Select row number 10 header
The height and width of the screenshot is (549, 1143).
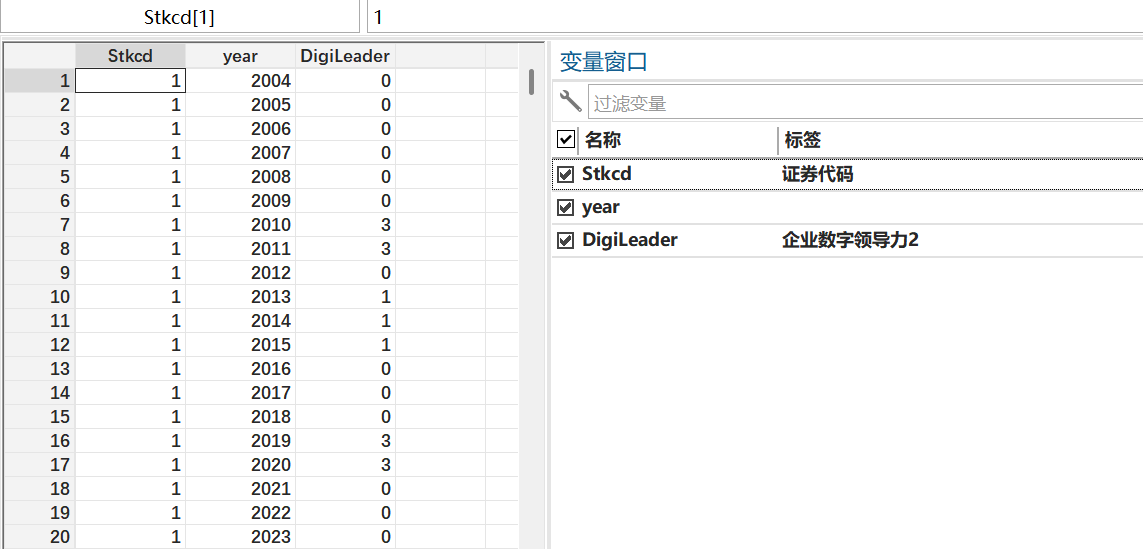pos(38,297)
